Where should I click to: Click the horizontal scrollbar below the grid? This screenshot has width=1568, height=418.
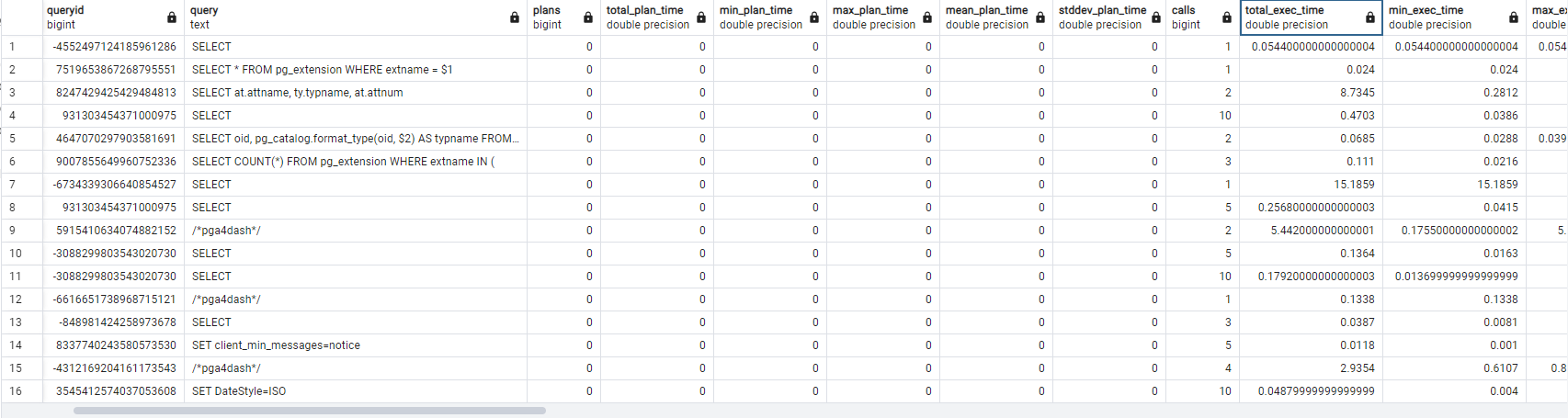tap(310, 411)
